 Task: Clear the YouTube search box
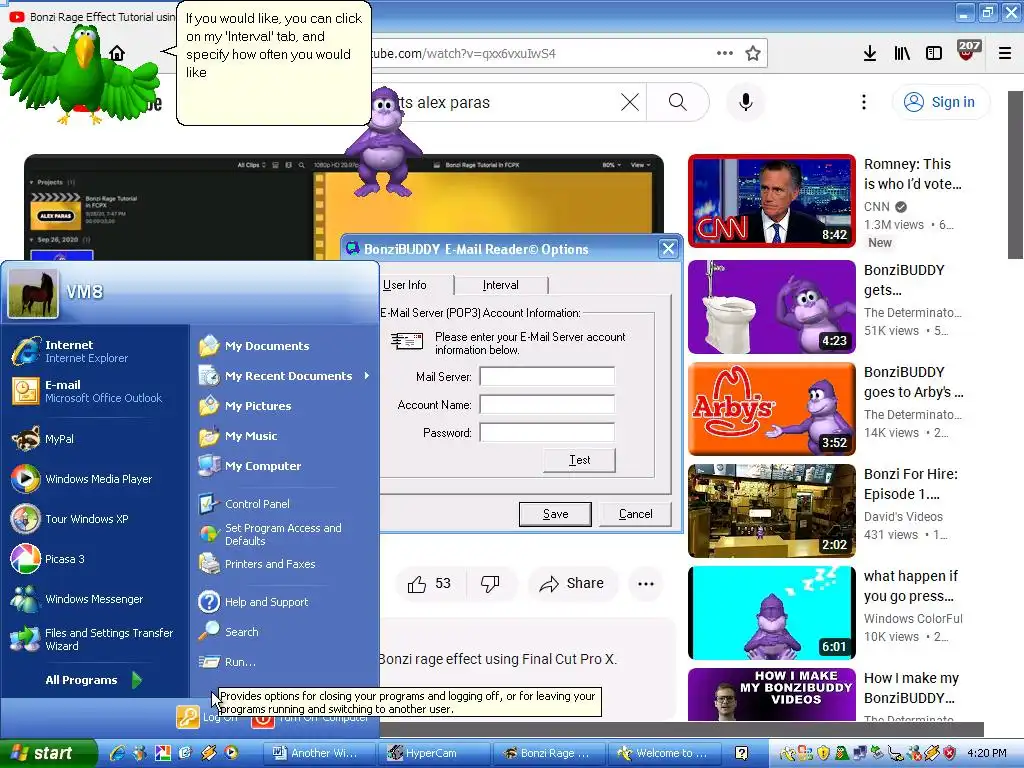[630, 102]
